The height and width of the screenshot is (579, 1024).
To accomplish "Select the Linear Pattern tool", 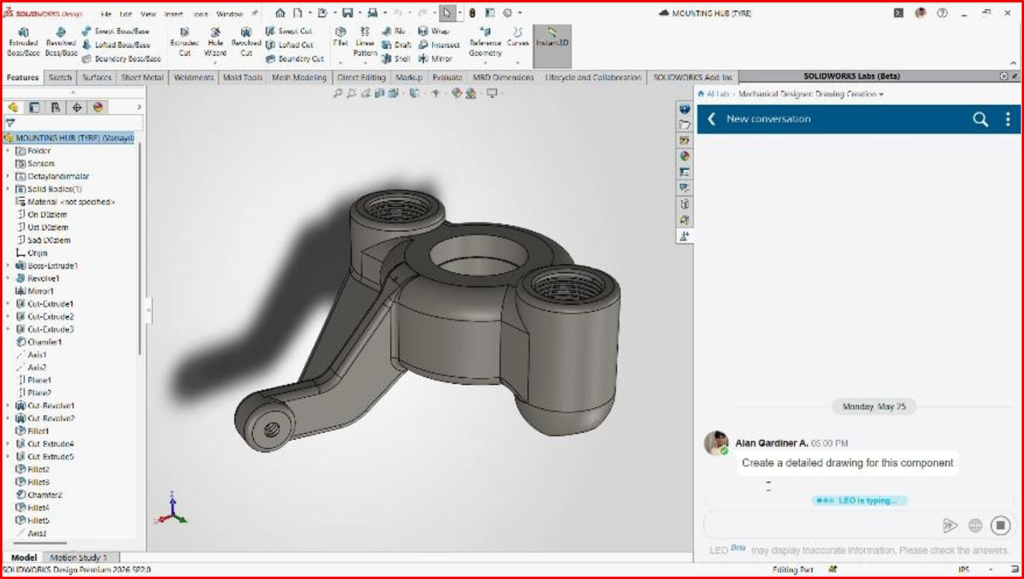I will (x=365, y=42).
